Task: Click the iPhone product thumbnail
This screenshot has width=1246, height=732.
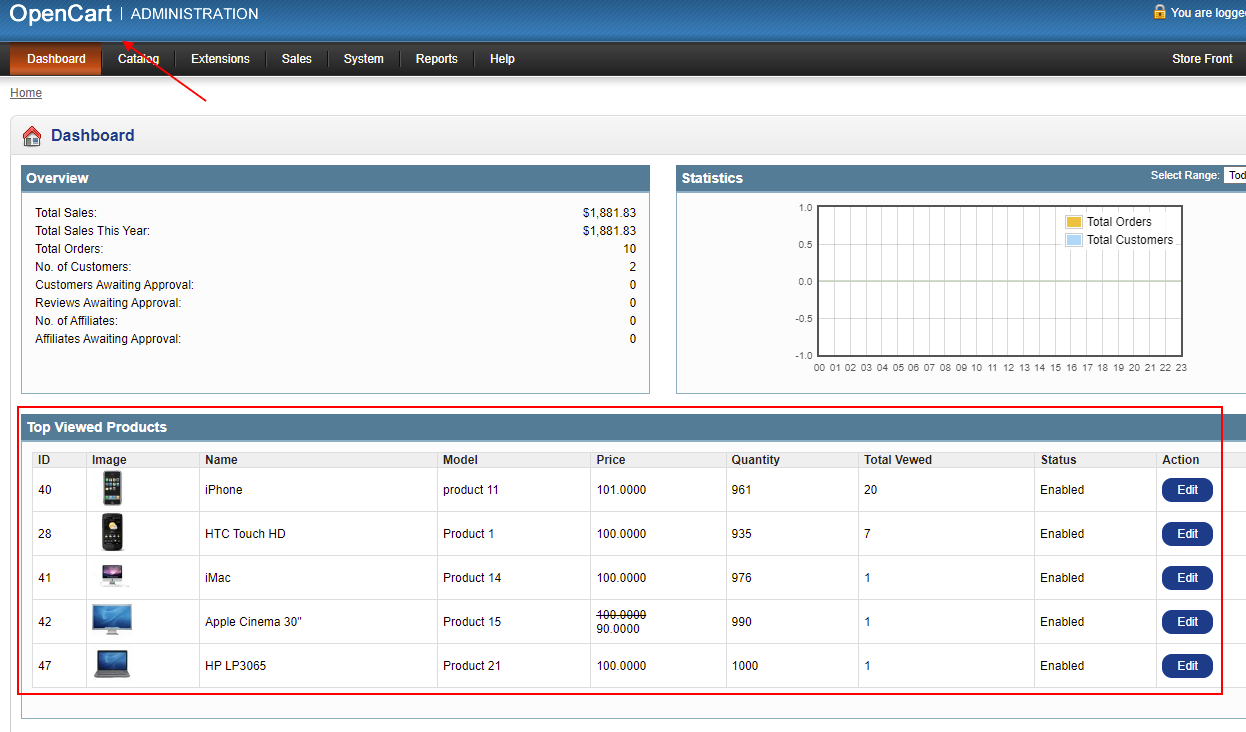Action: (x=112, y=488)
